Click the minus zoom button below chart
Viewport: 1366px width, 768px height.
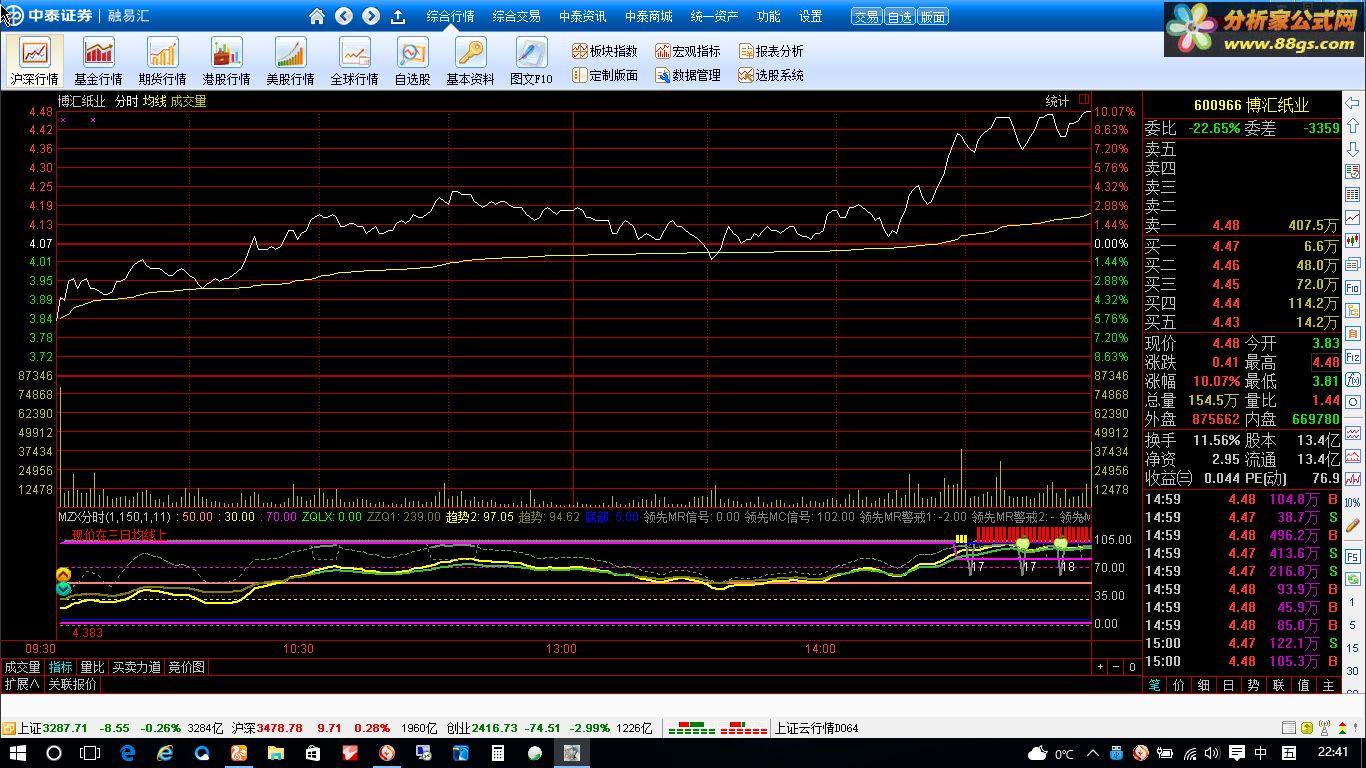click(1116, 667)
